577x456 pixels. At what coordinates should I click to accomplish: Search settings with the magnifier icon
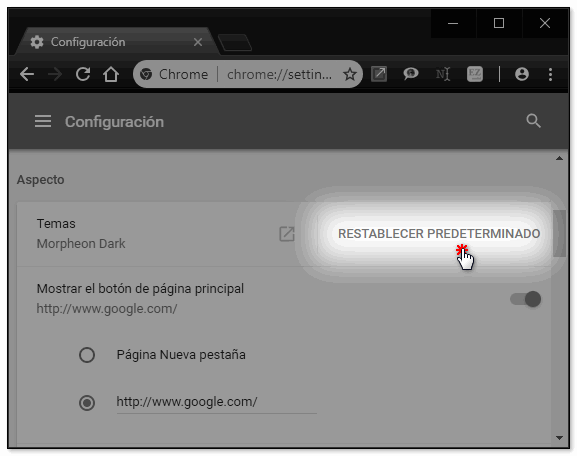(x=533, y=121)
